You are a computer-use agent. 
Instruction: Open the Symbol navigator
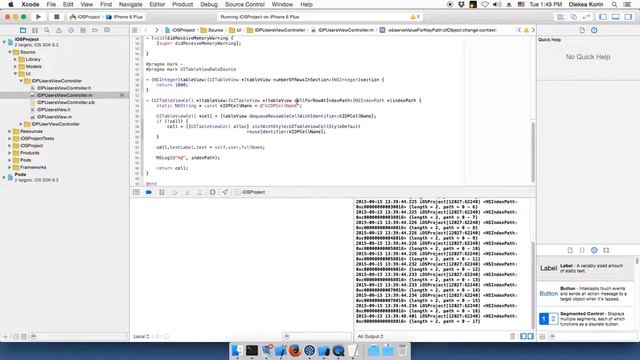pos(35,30)
